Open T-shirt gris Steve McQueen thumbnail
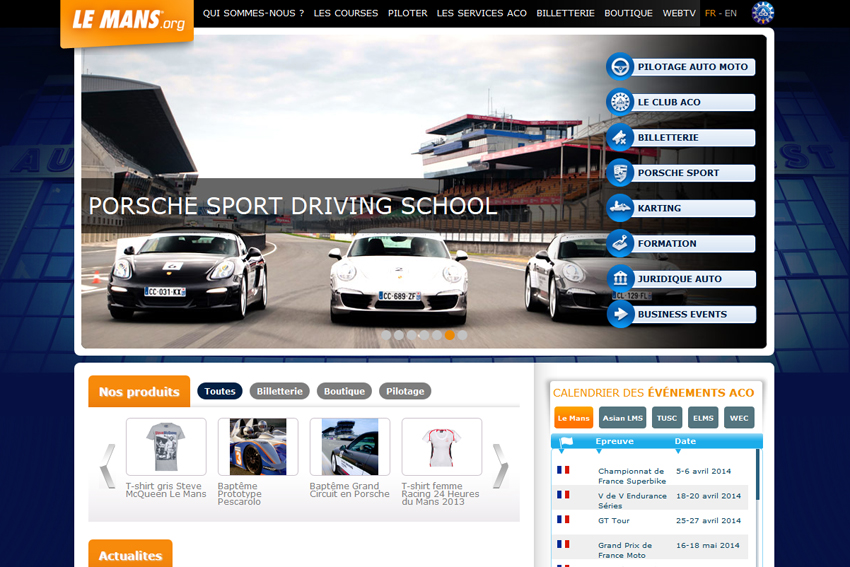 (166, 447)
